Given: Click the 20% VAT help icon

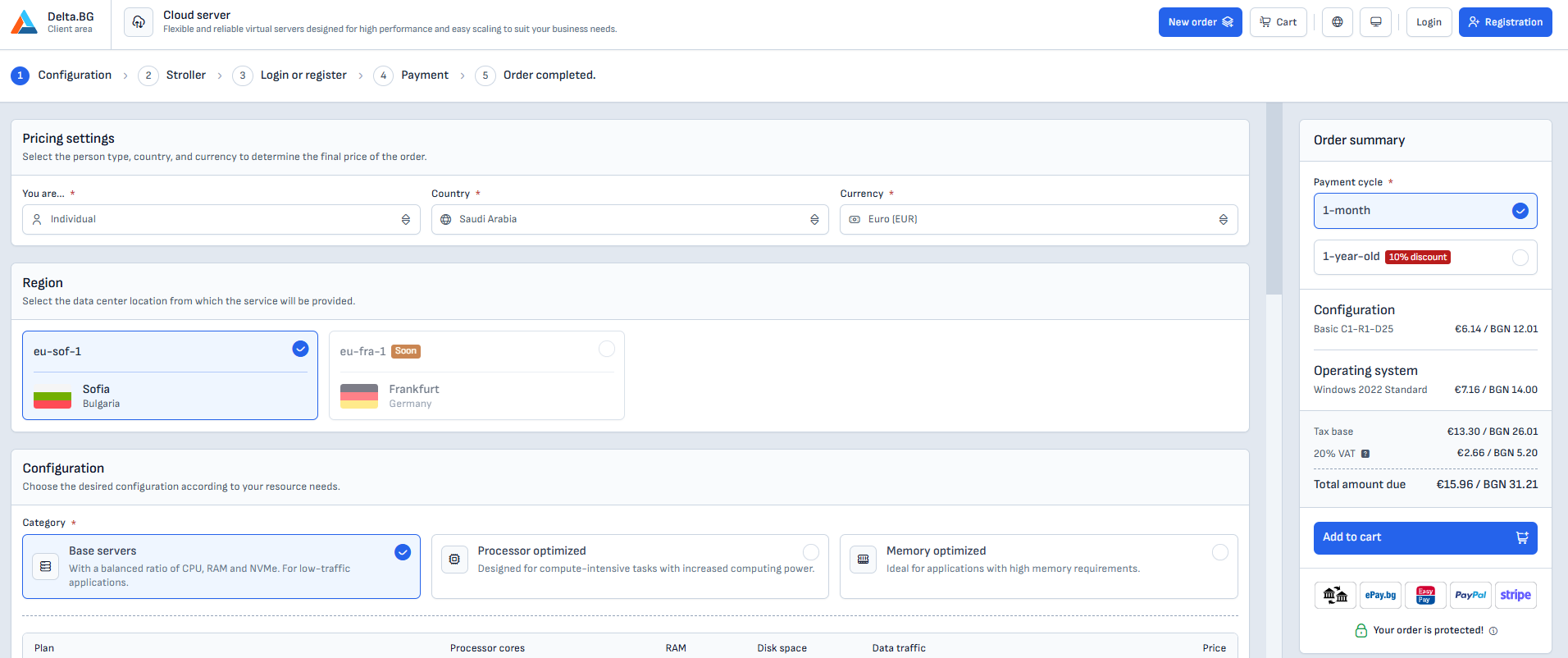Looking at the screenshot, I should [1365, 454].
